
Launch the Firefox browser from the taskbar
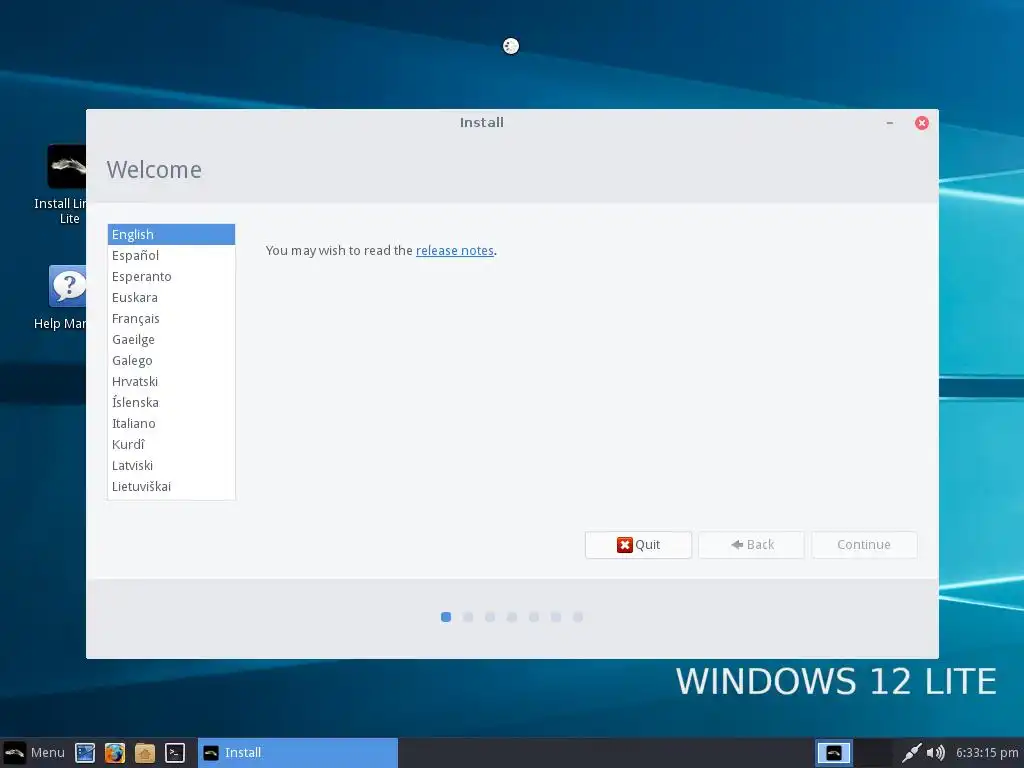(115, 752)
